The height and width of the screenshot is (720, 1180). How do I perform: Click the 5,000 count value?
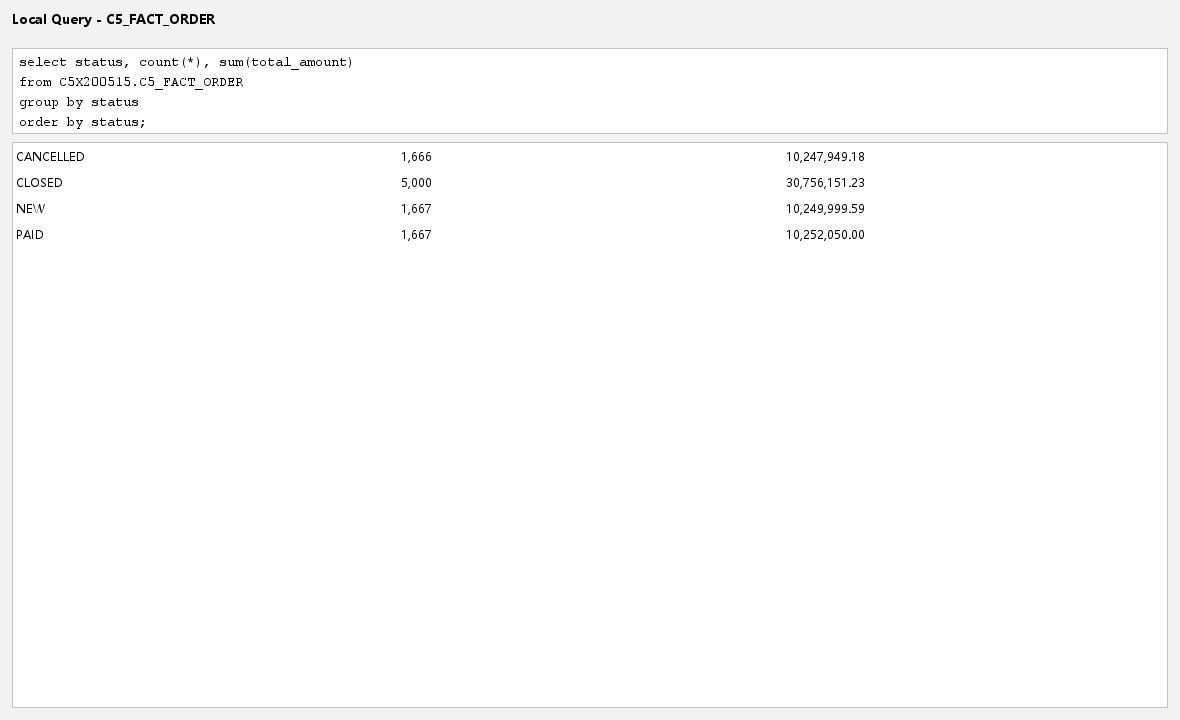416,183
